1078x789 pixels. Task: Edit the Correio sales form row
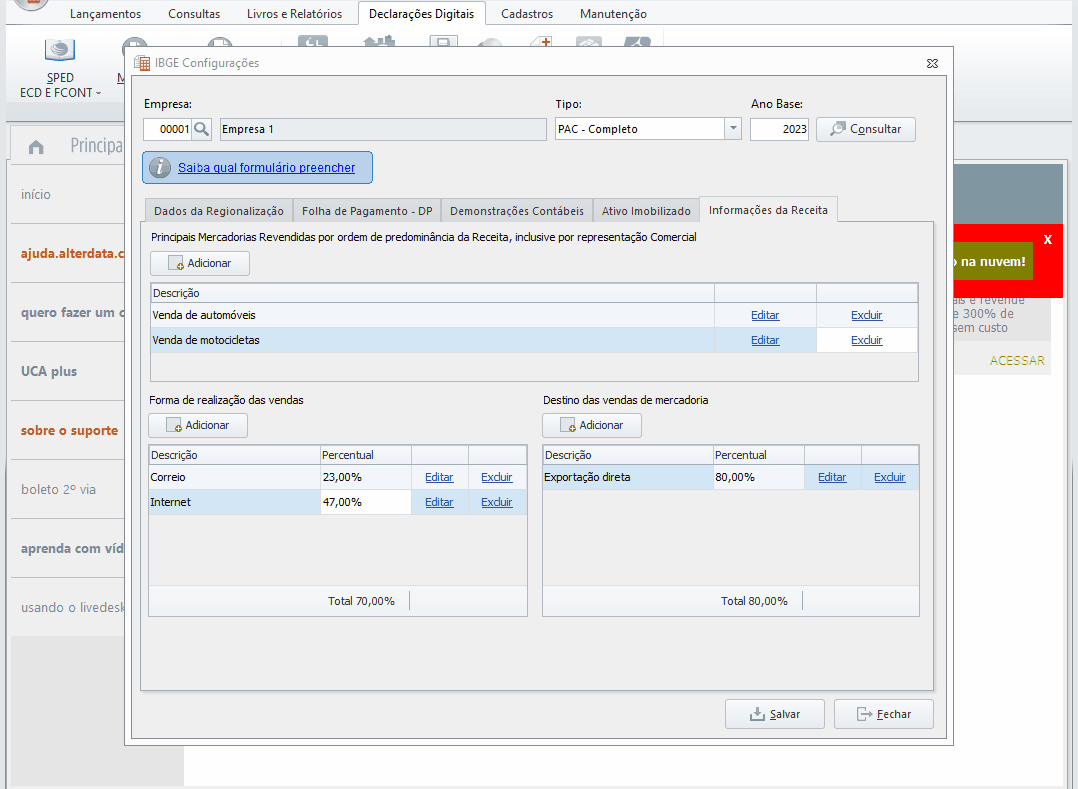click(439, 477)
